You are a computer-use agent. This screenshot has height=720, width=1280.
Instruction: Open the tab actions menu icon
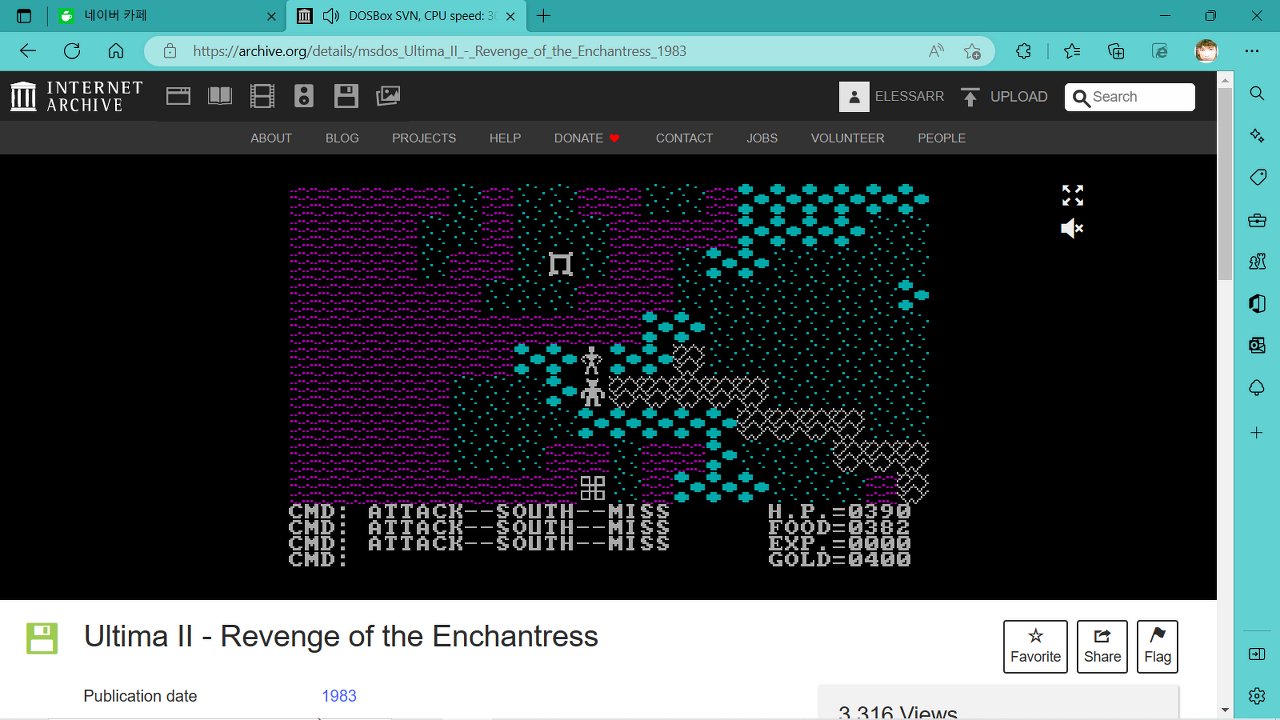tap(24, 16)
